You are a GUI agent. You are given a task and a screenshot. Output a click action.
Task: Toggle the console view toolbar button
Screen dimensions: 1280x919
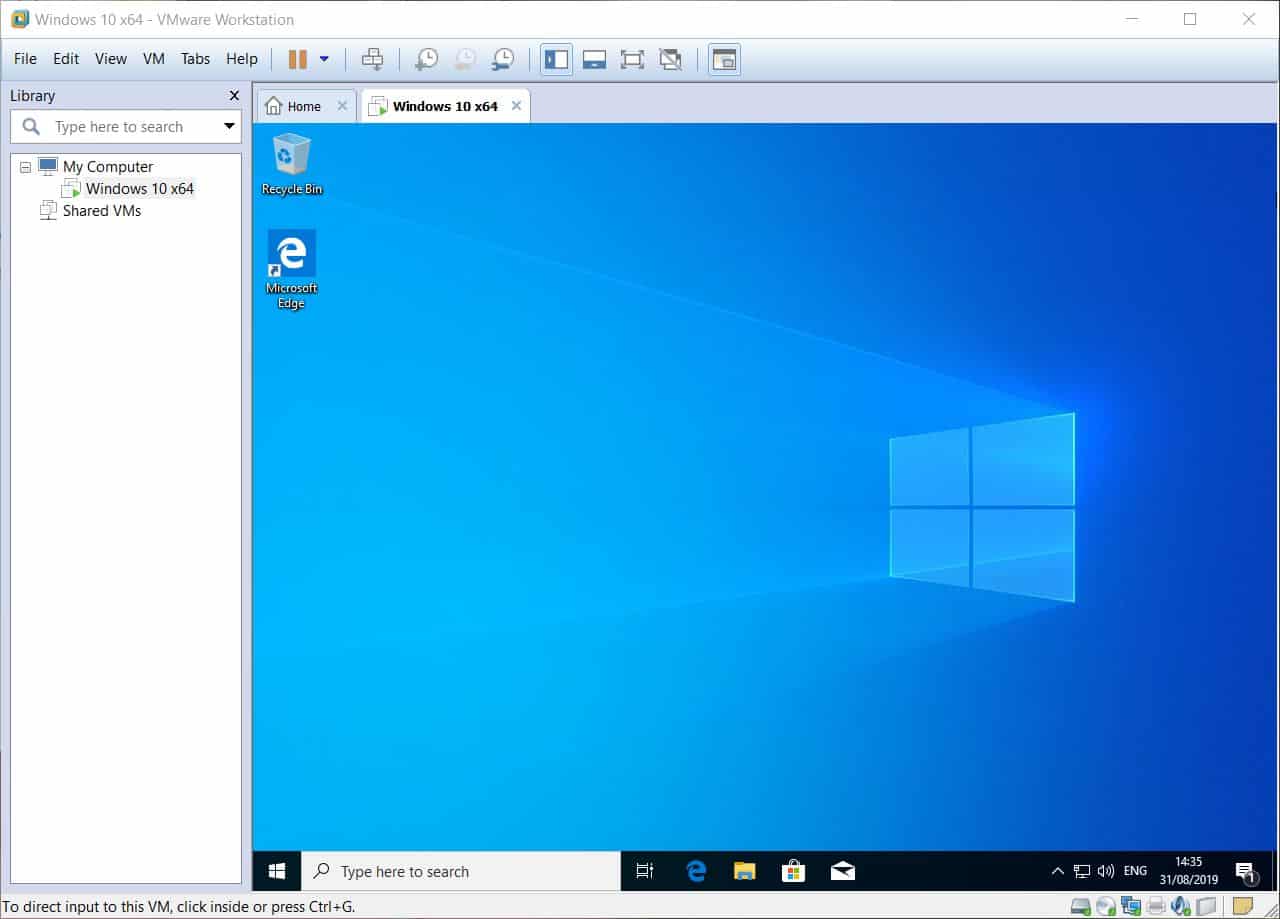coord(723,59)
